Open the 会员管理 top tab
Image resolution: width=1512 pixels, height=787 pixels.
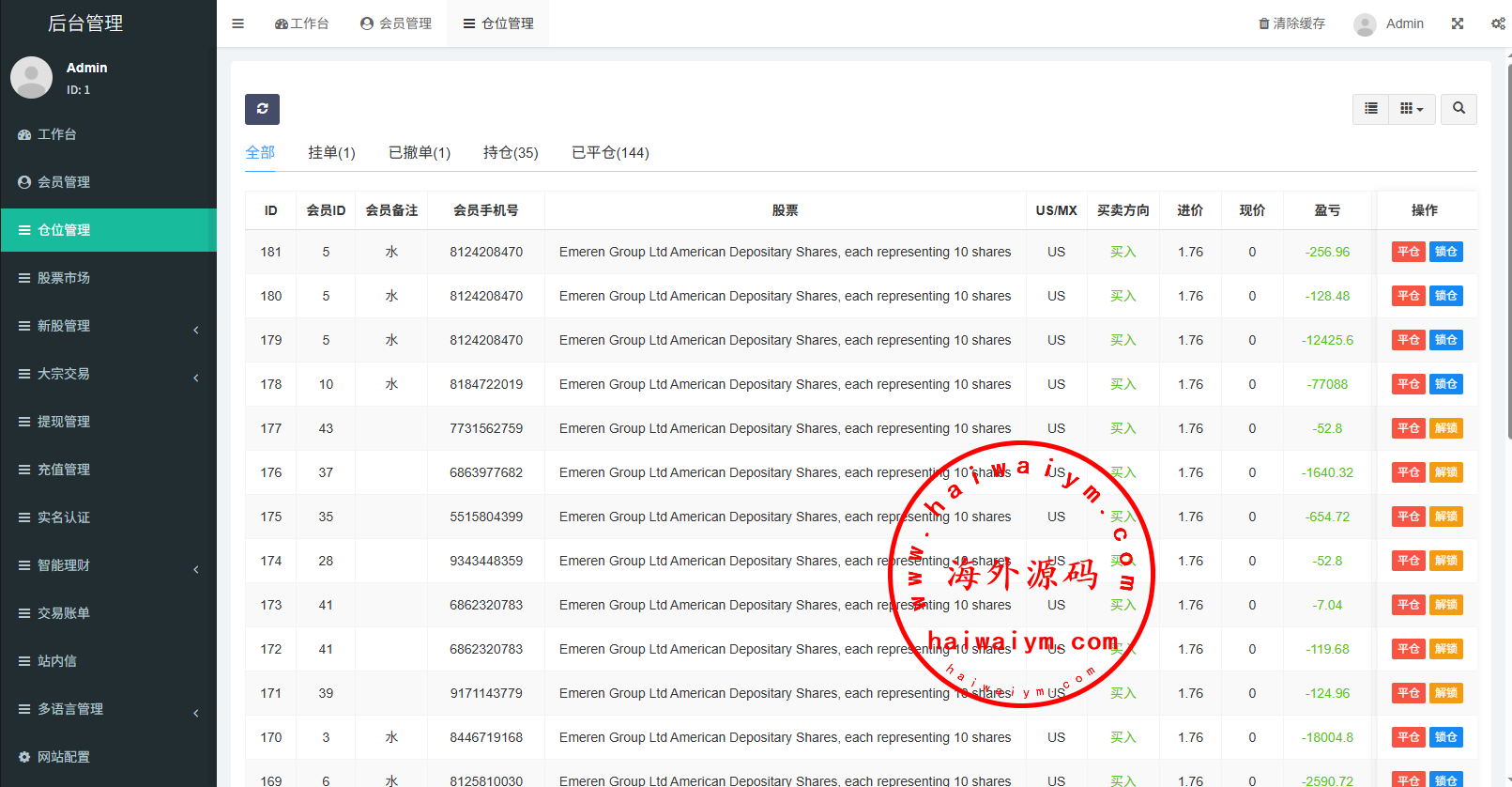[396, 23]
